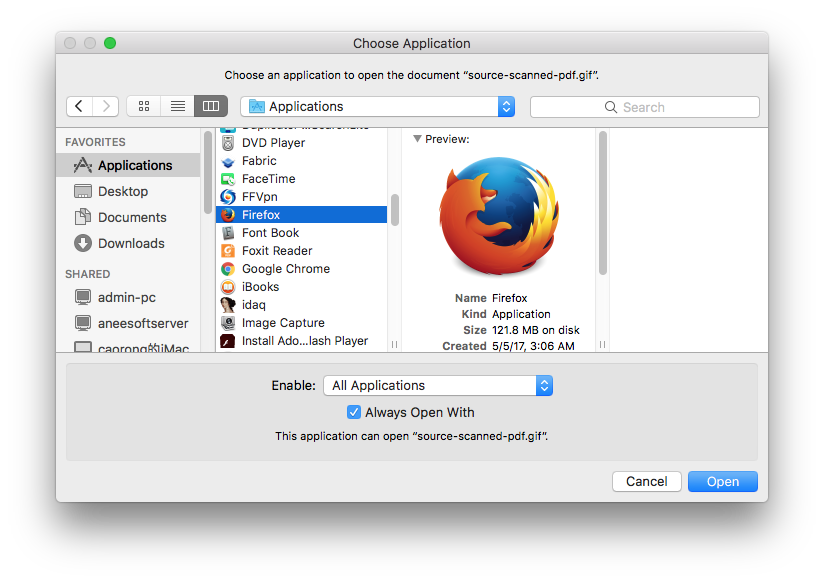
Task: Select the "iBooks" name text
Action: point(260,287)
